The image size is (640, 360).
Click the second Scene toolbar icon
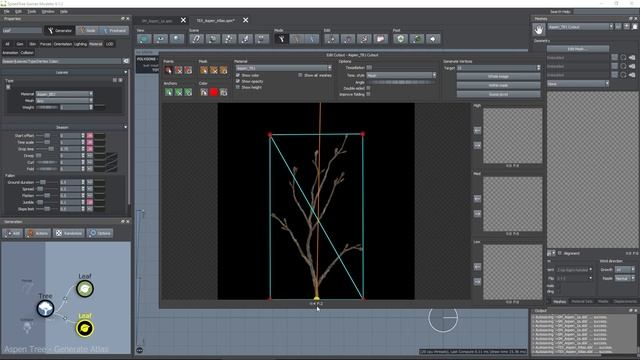[213, 39]
